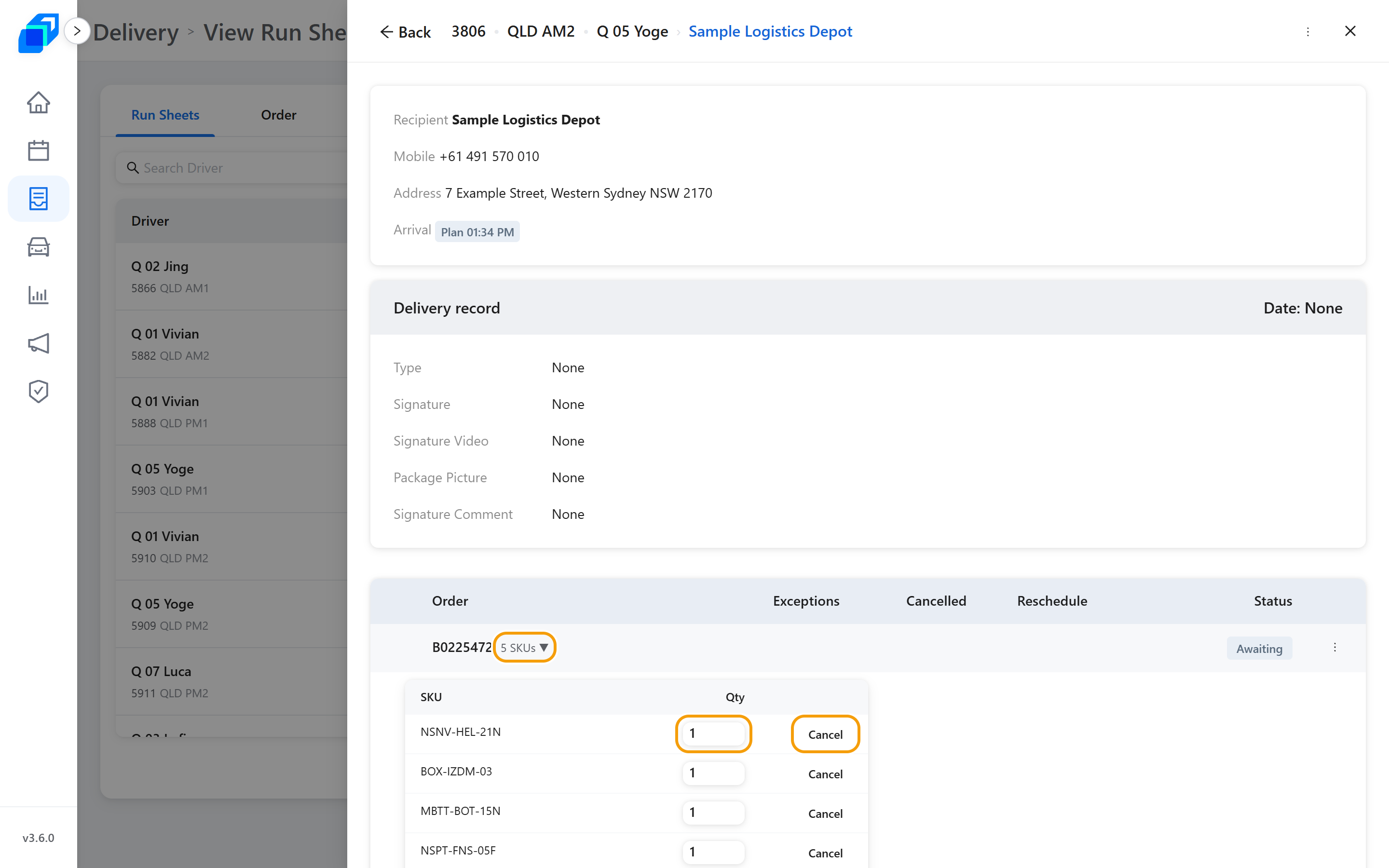Select the Run Sheet document icon
1389x868 pixels.
coord(39,199)
